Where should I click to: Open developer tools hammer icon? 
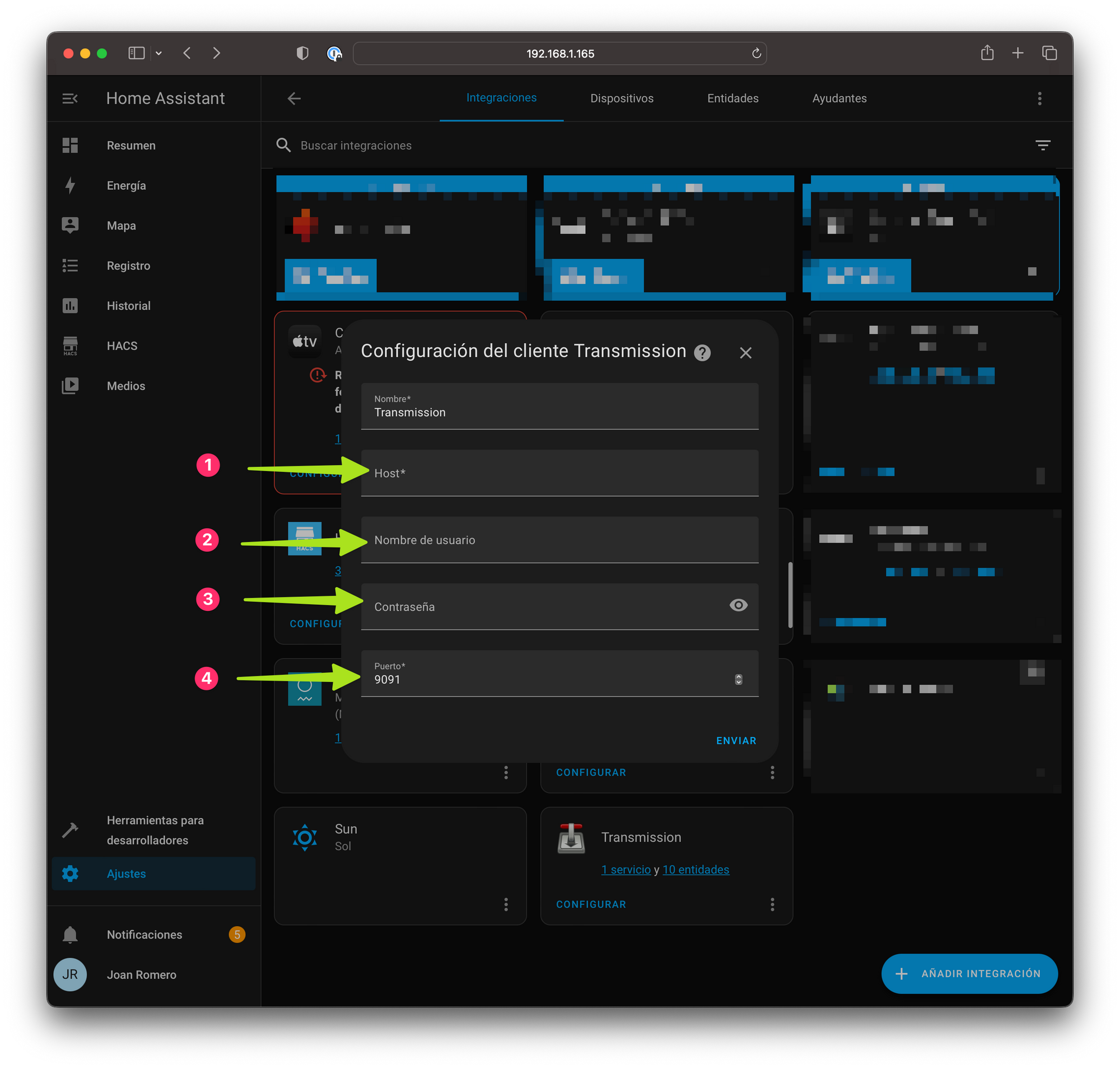[69, 830]
